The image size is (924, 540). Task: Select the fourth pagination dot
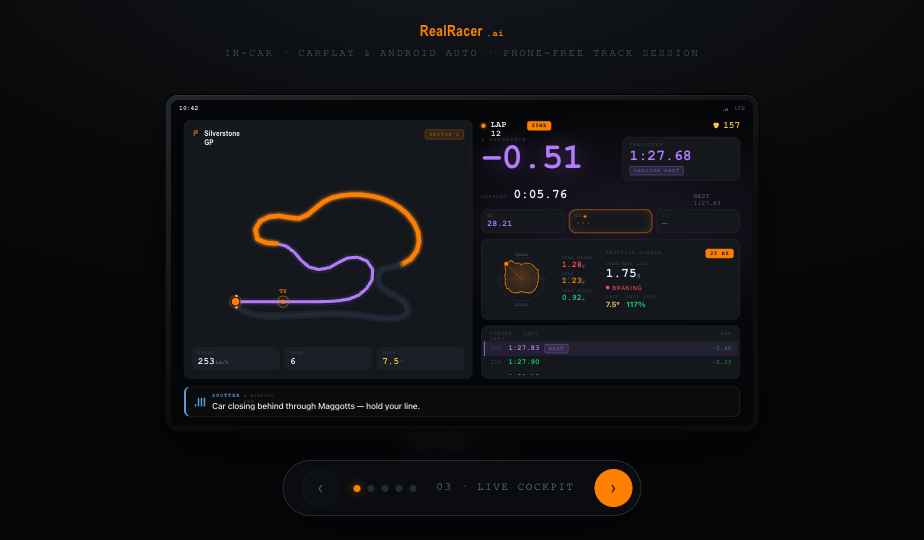coord(399,488)
